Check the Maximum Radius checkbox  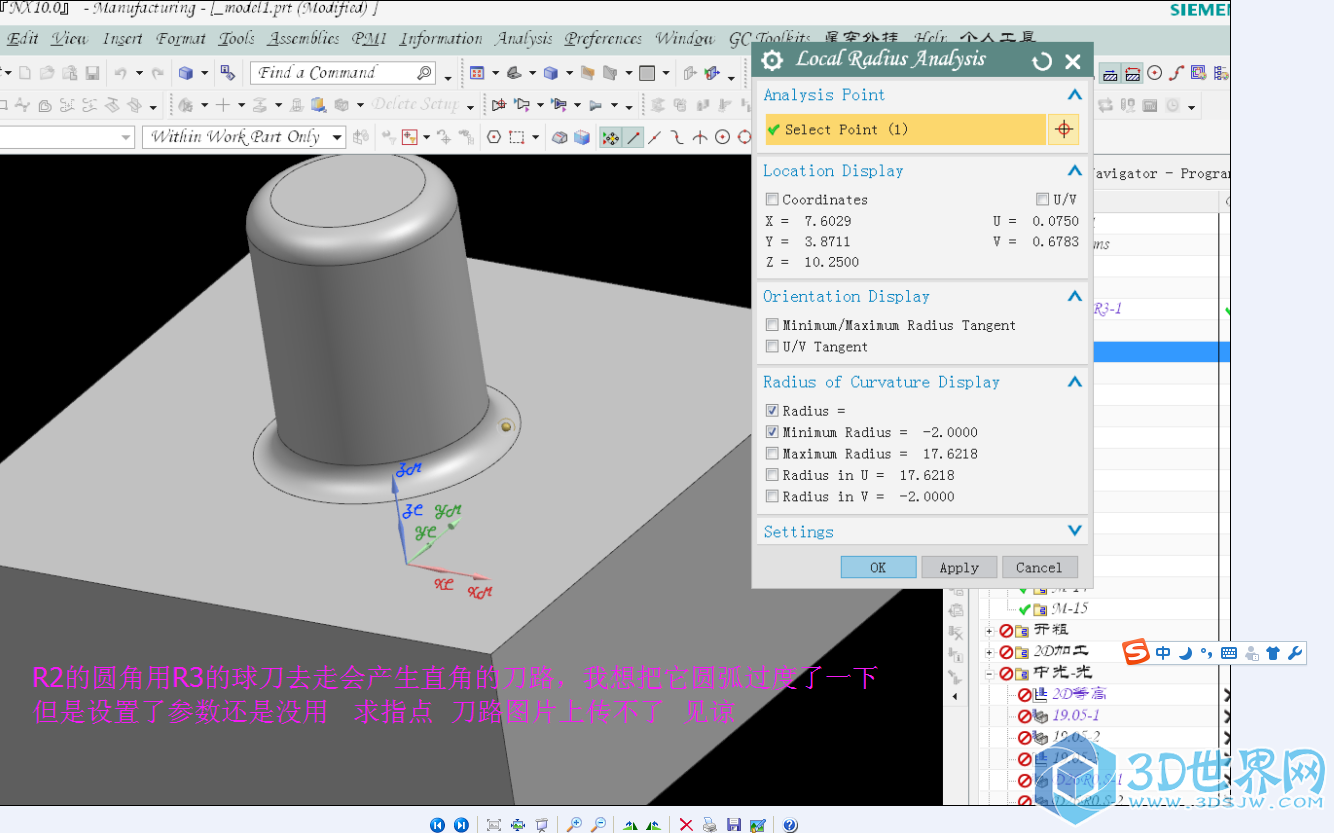tap(771, 453)
